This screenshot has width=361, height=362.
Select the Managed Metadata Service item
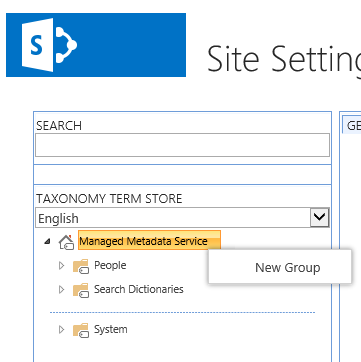pyautogui.click(x=149, y=240)
